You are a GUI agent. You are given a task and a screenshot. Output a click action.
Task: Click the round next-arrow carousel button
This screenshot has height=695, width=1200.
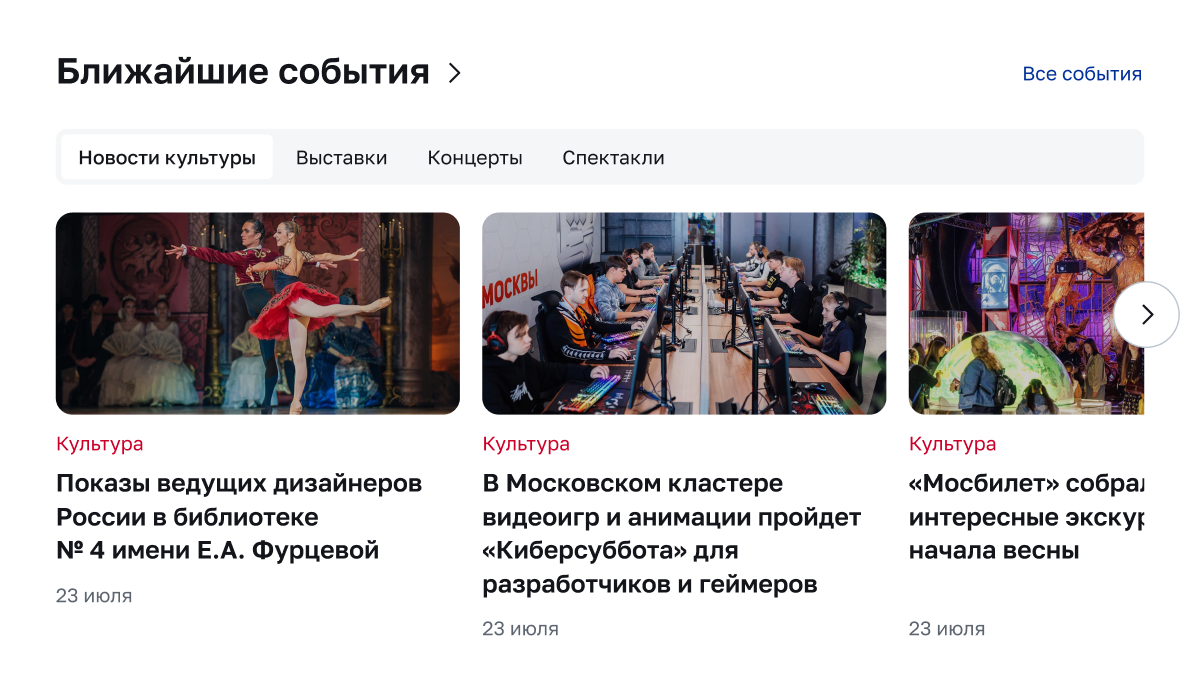coord(1147,315)
